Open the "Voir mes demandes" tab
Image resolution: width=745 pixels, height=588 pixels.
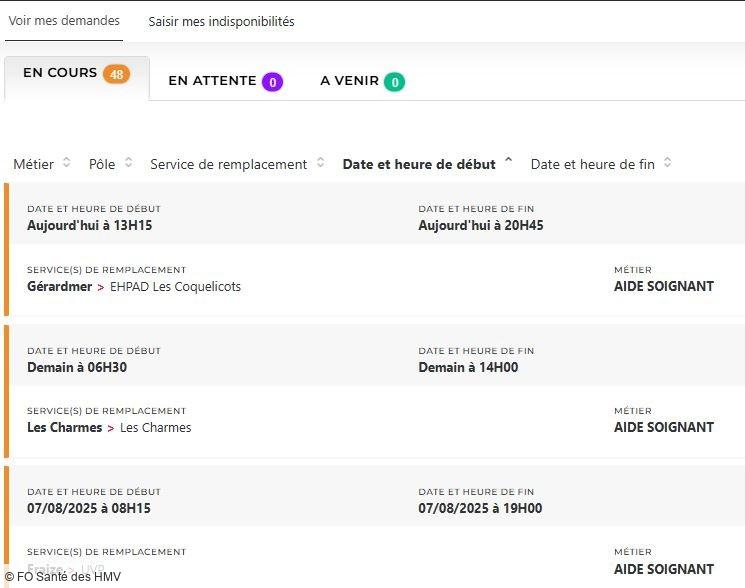(64, 21)
